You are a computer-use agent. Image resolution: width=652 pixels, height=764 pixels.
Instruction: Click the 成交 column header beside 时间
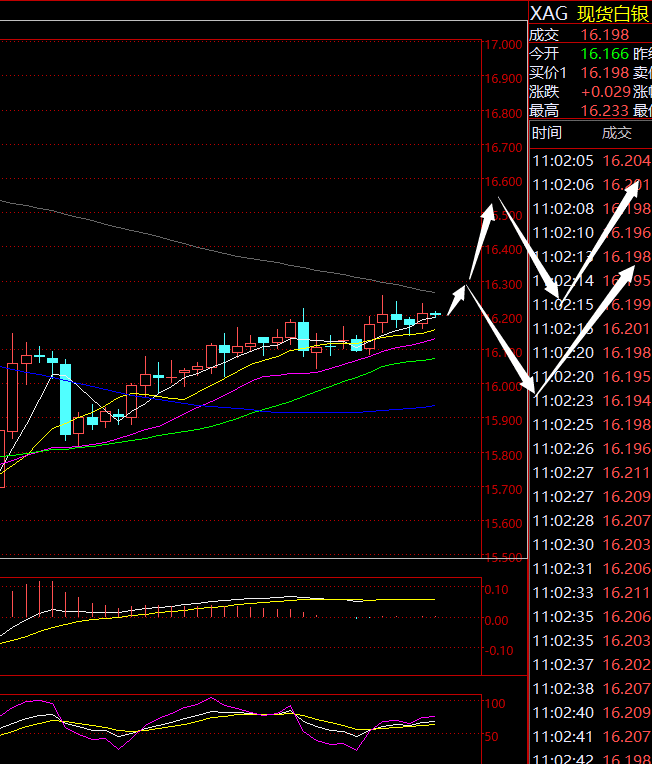coord(616,133)
